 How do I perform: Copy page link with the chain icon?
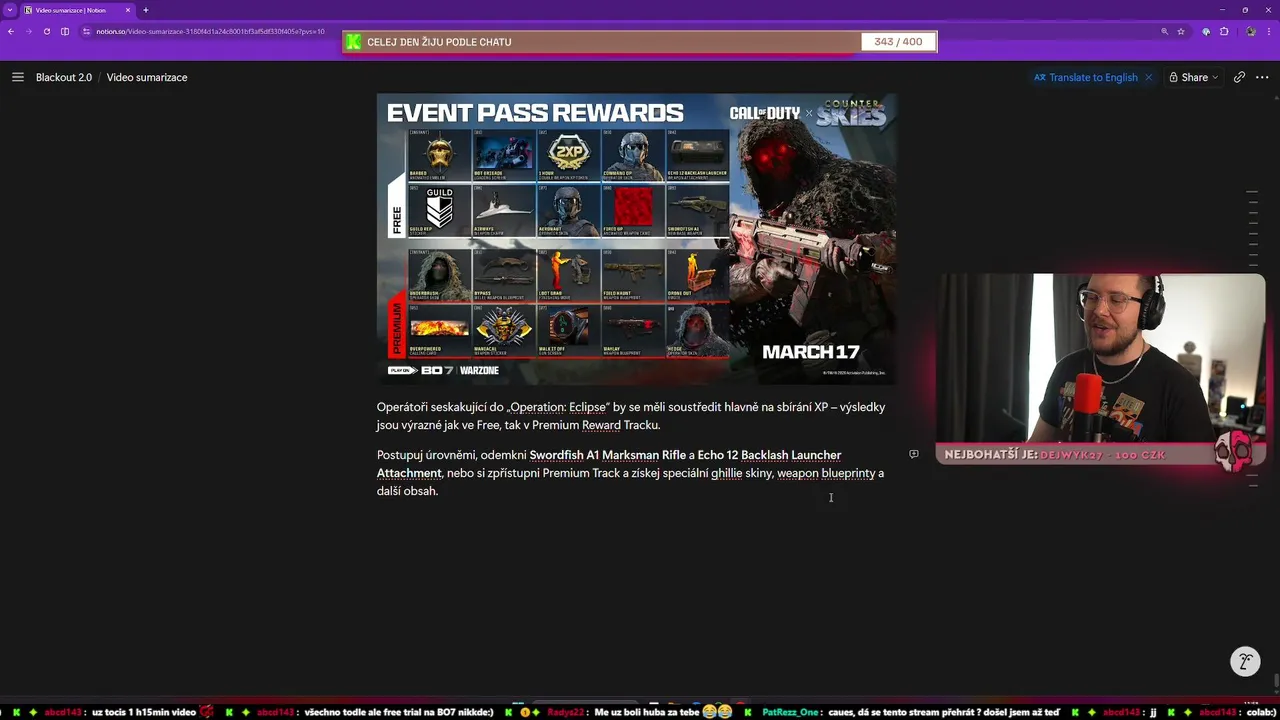pos(1239,77)
